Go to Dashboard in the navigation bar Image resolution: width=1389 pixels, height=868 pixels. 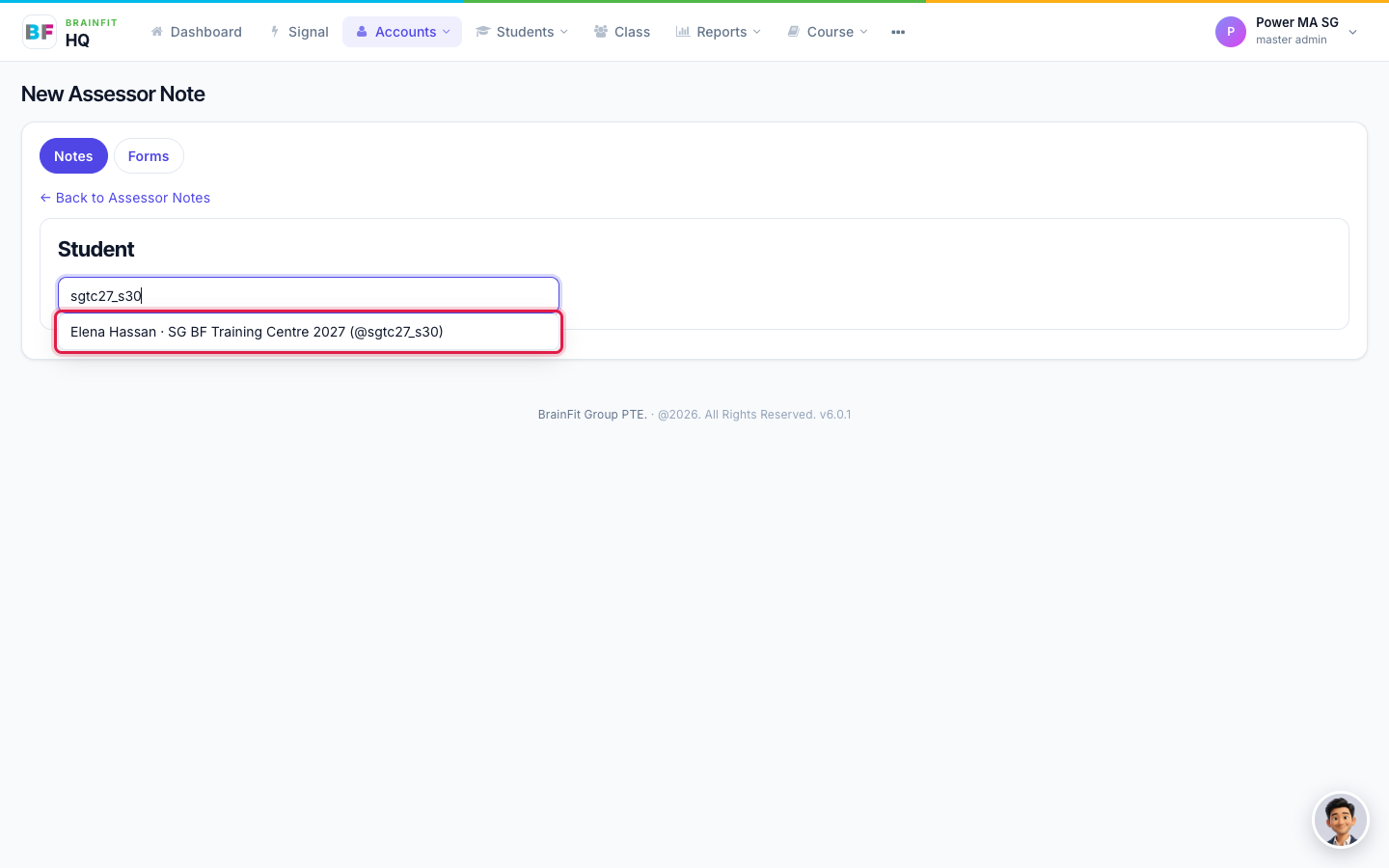(x=197, y=32)
